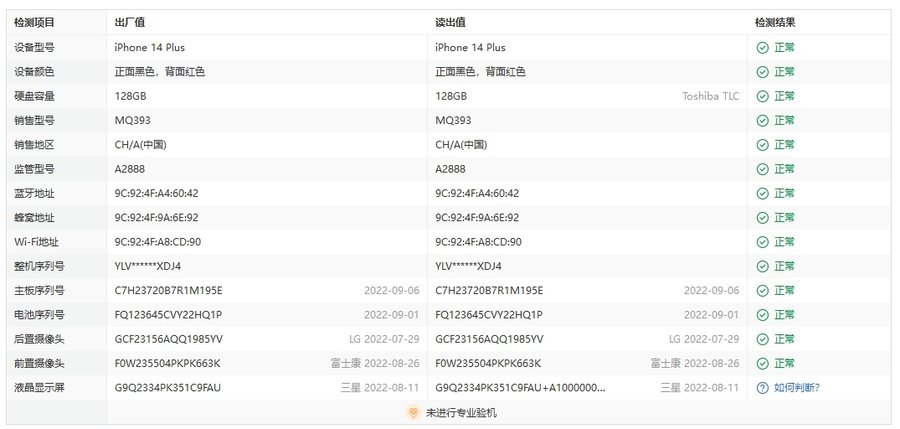Click iPhone 14 Plus in the 读出值 column
This screenshot has width=900, height=429.
(470, 48)
